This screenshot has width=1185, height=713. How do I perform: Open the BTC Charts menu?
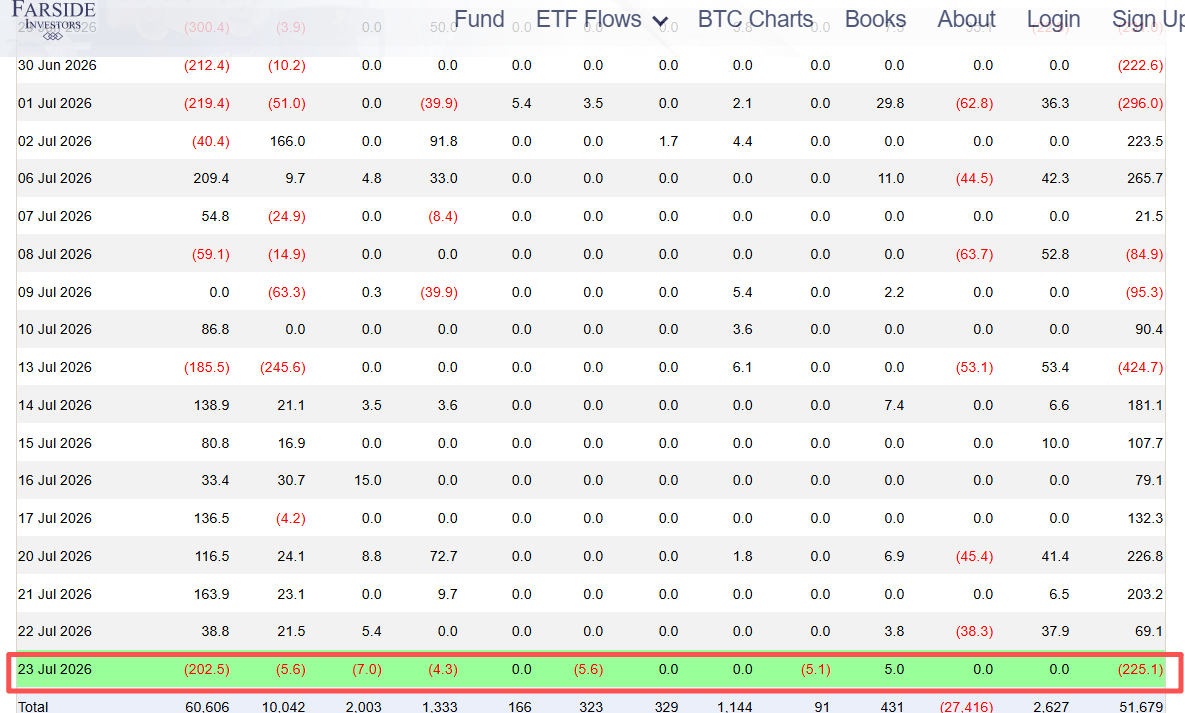coord(755,19)
